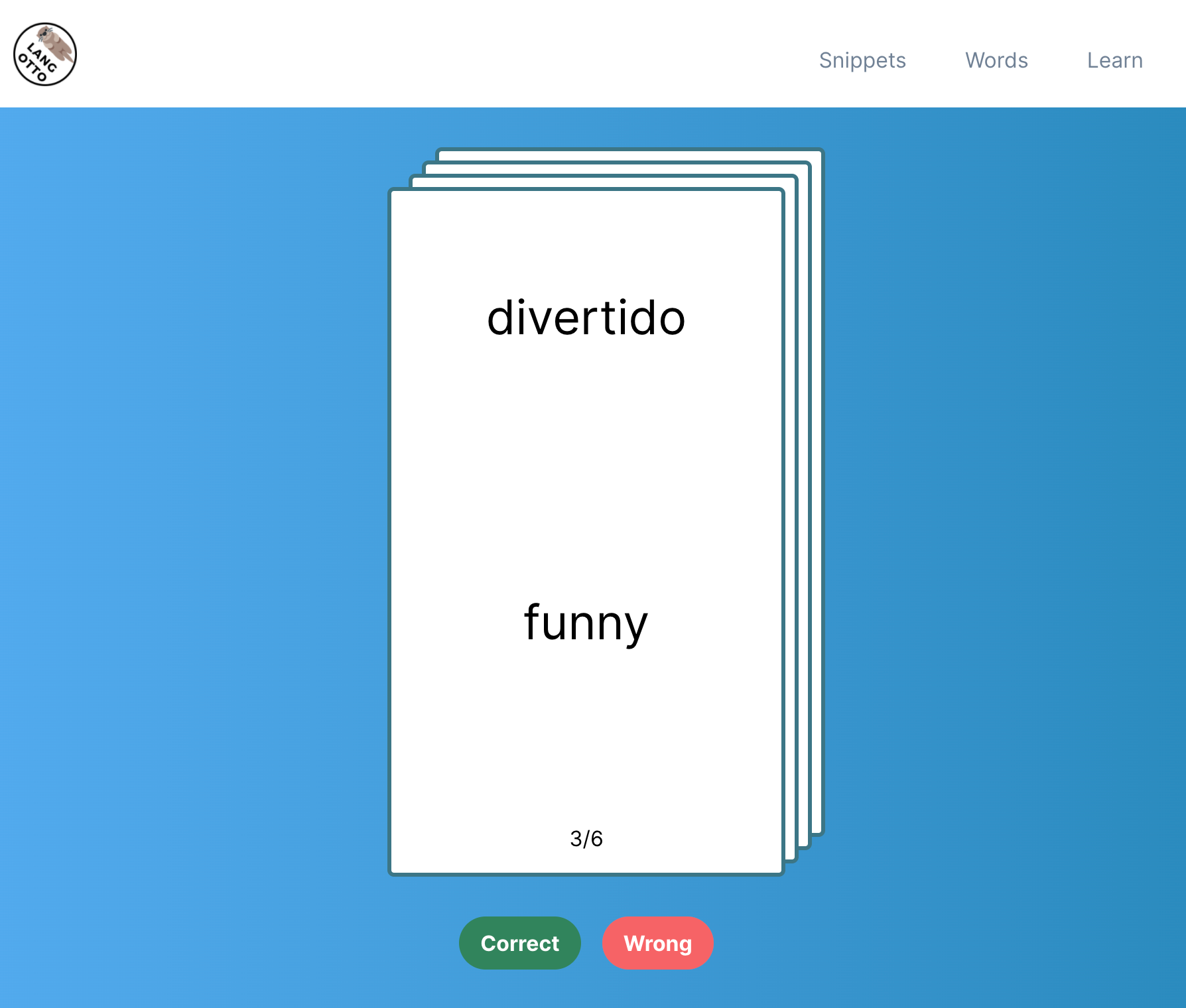Open the Learn menu item
Viewport: 1186px width, 1008px height.
click(x=1114, y=60)
